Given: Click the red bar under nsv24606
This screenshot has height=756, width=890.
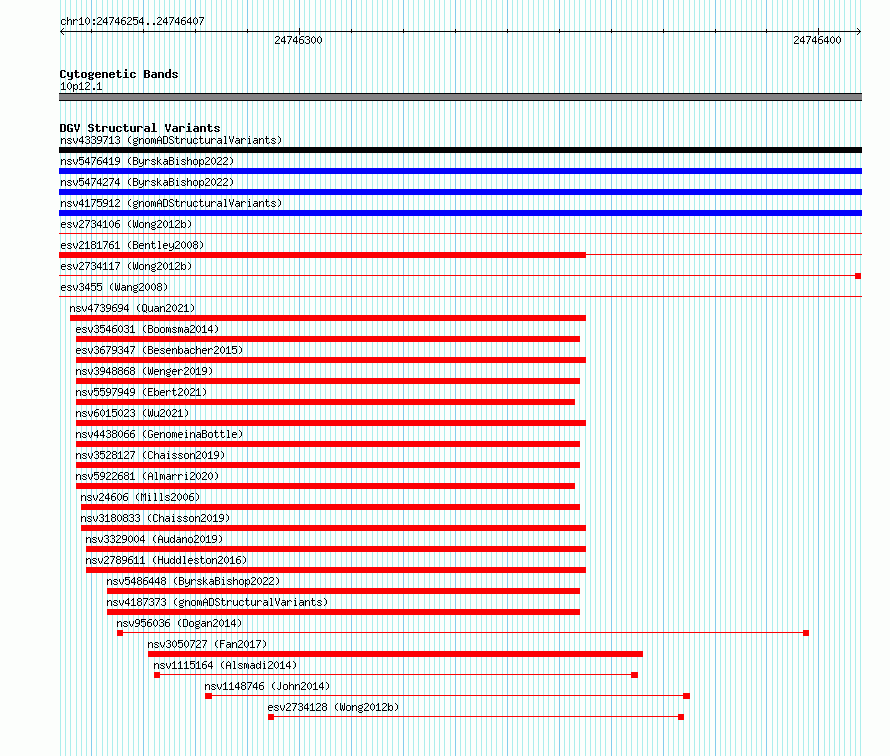Looking at the screenshot, I should (330, 507).
